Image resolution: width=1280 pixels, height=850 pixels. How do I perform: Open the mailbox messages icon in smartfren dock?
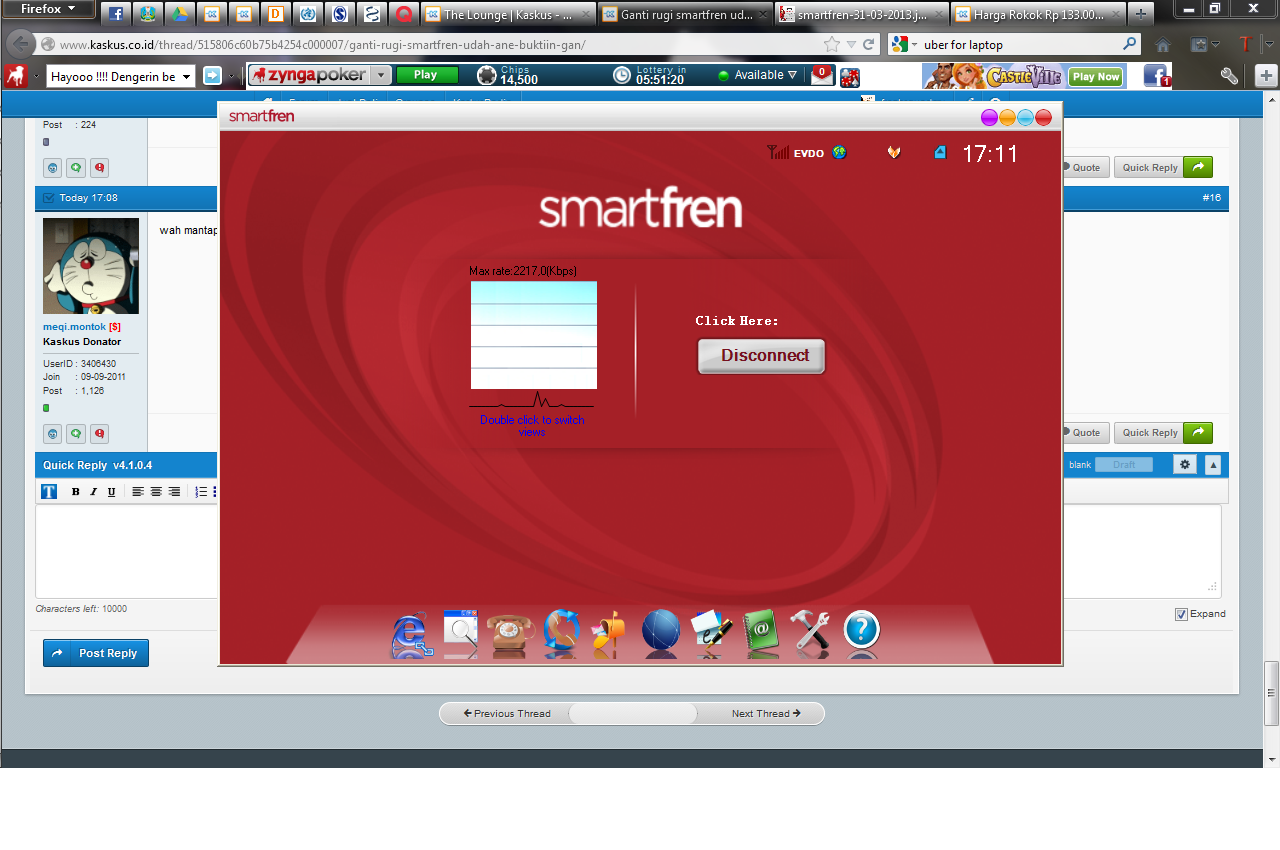(609, 633)
